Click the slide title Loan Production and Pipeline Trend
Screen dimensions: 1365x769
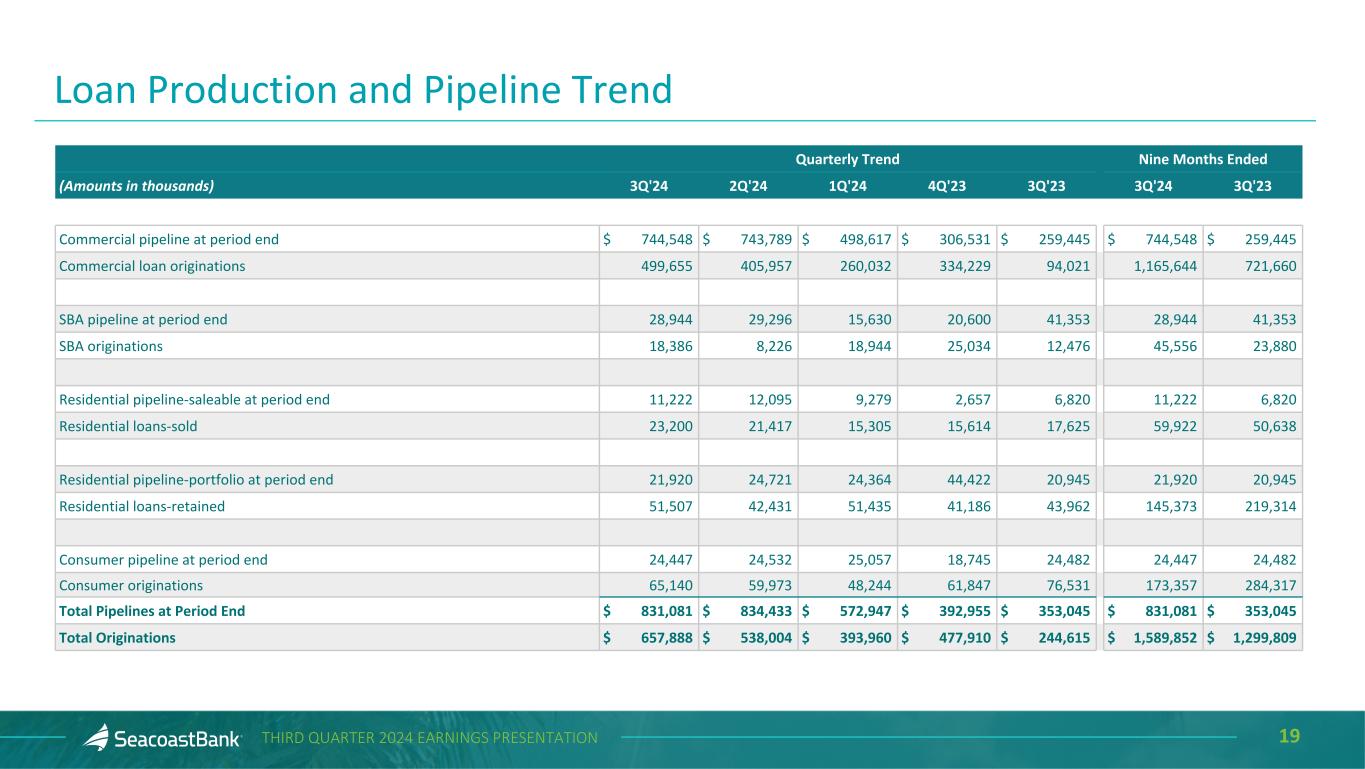tap(363, 90)
